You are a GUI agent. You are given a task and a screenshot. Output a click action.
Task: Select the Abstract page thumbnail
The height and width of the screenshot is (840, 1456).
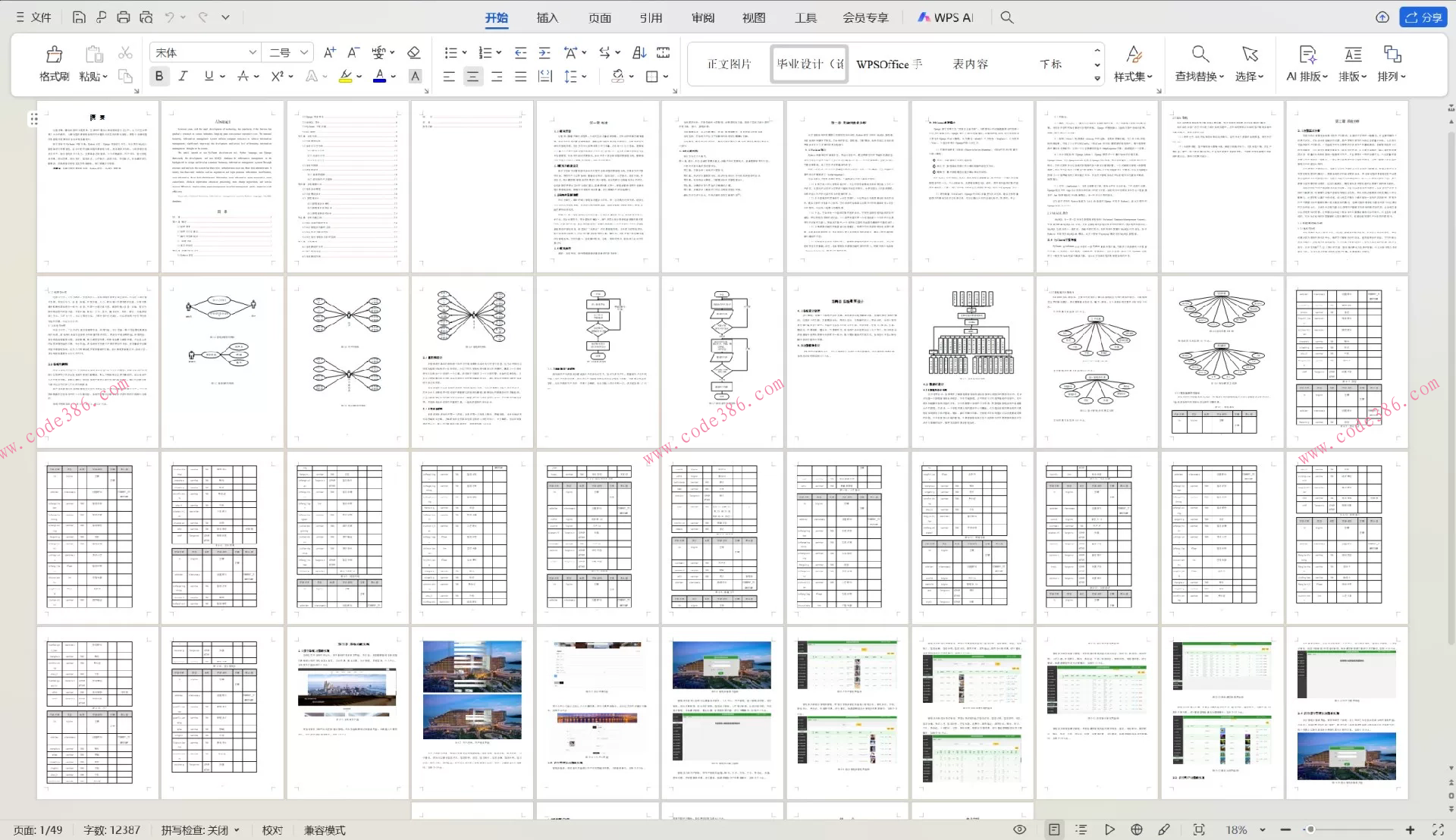tap(222, 186)
